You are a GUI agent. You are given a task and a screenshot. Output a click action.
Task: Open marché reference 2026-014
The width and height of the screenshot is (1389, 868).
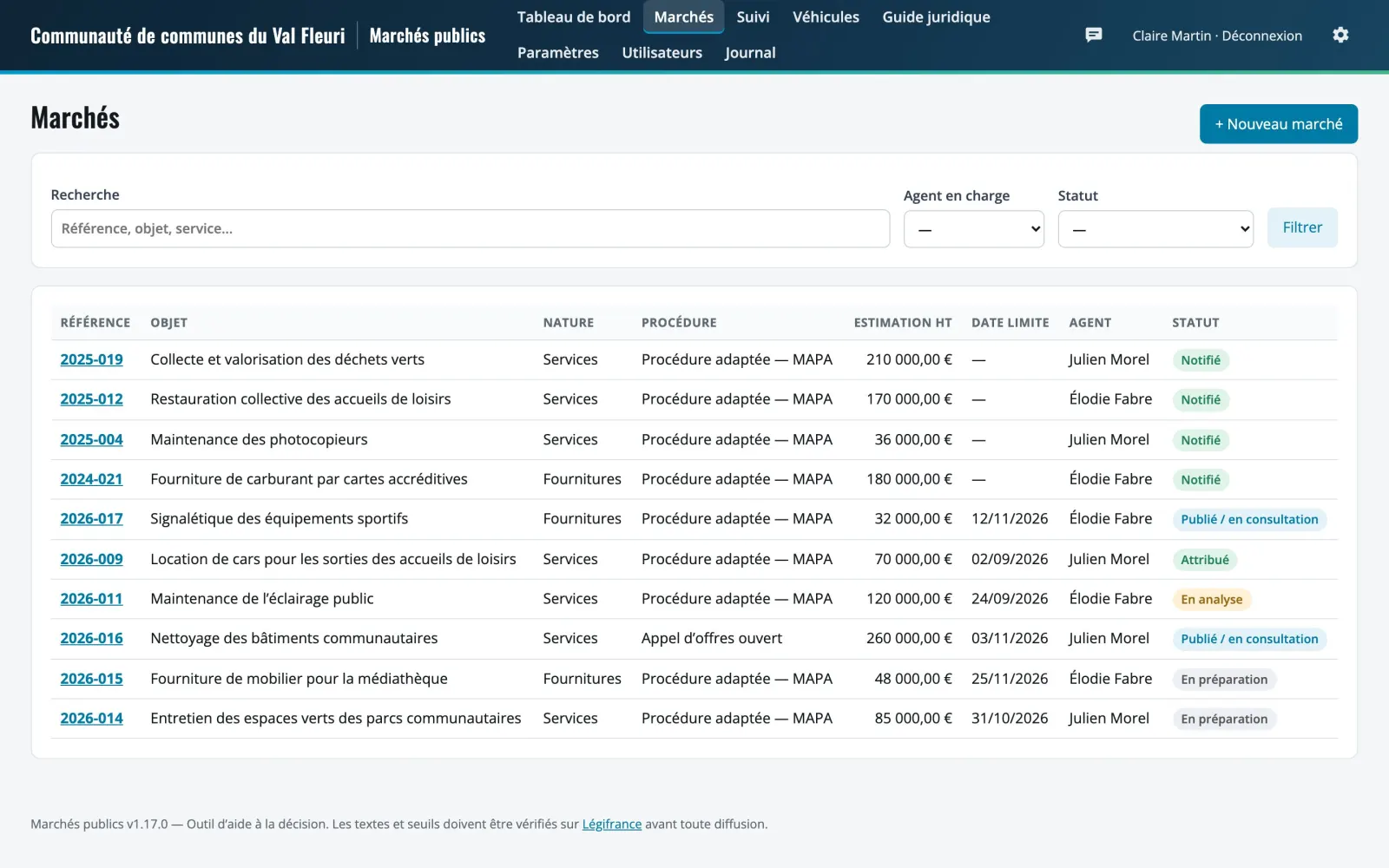click(x=91, y=719)
